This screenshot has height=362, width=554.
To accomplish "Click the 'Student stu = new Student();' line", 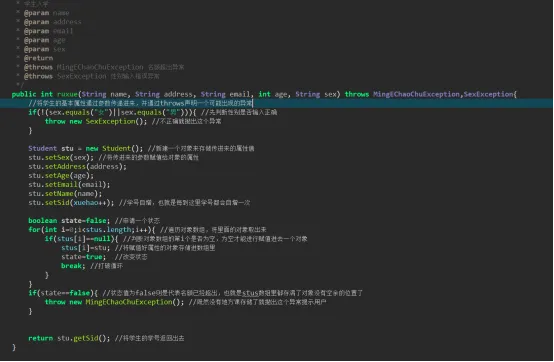I will (86, 149).
